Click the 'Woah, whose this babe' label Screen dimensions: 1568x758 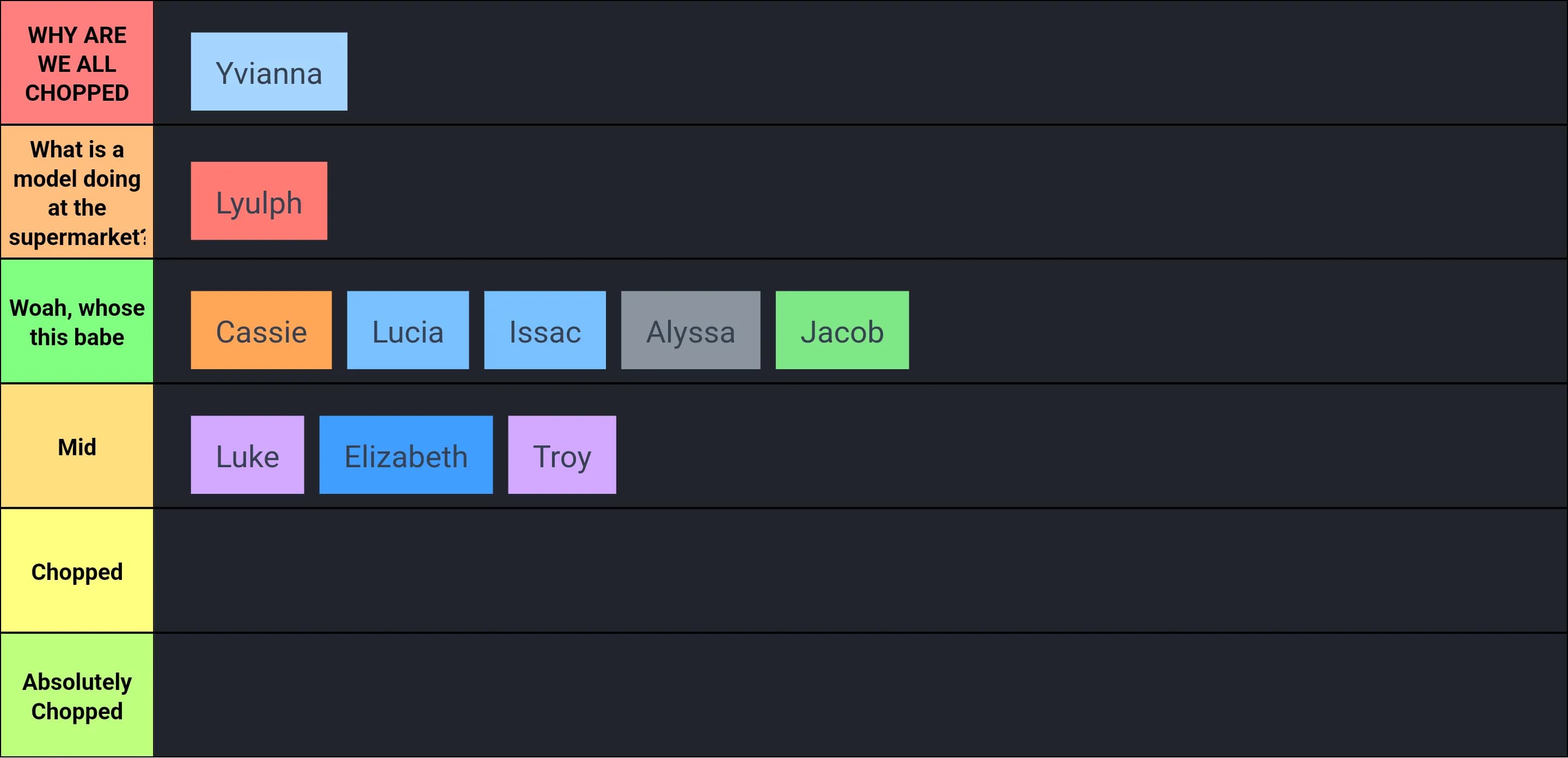[x=77, y=321]
